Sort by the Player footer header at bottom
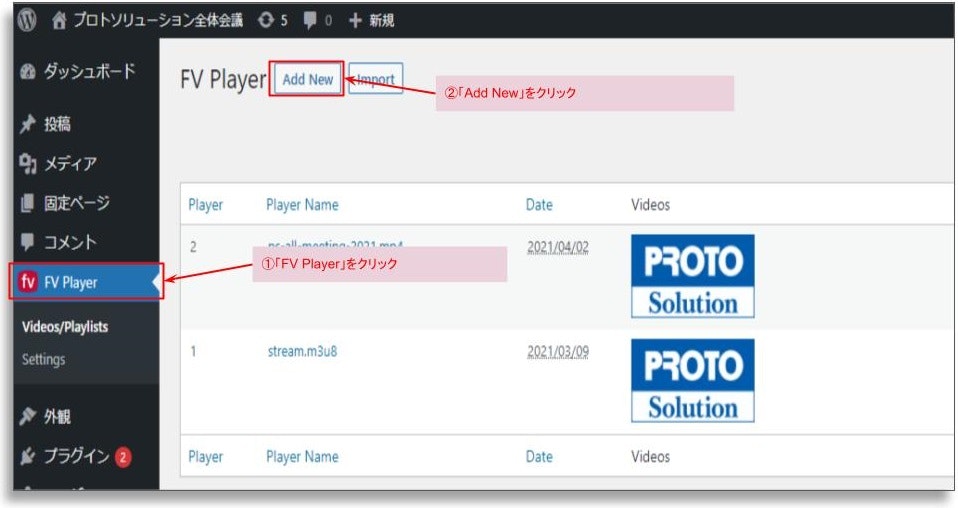This screenshot has height=508, width=958. tap(205, 457)
